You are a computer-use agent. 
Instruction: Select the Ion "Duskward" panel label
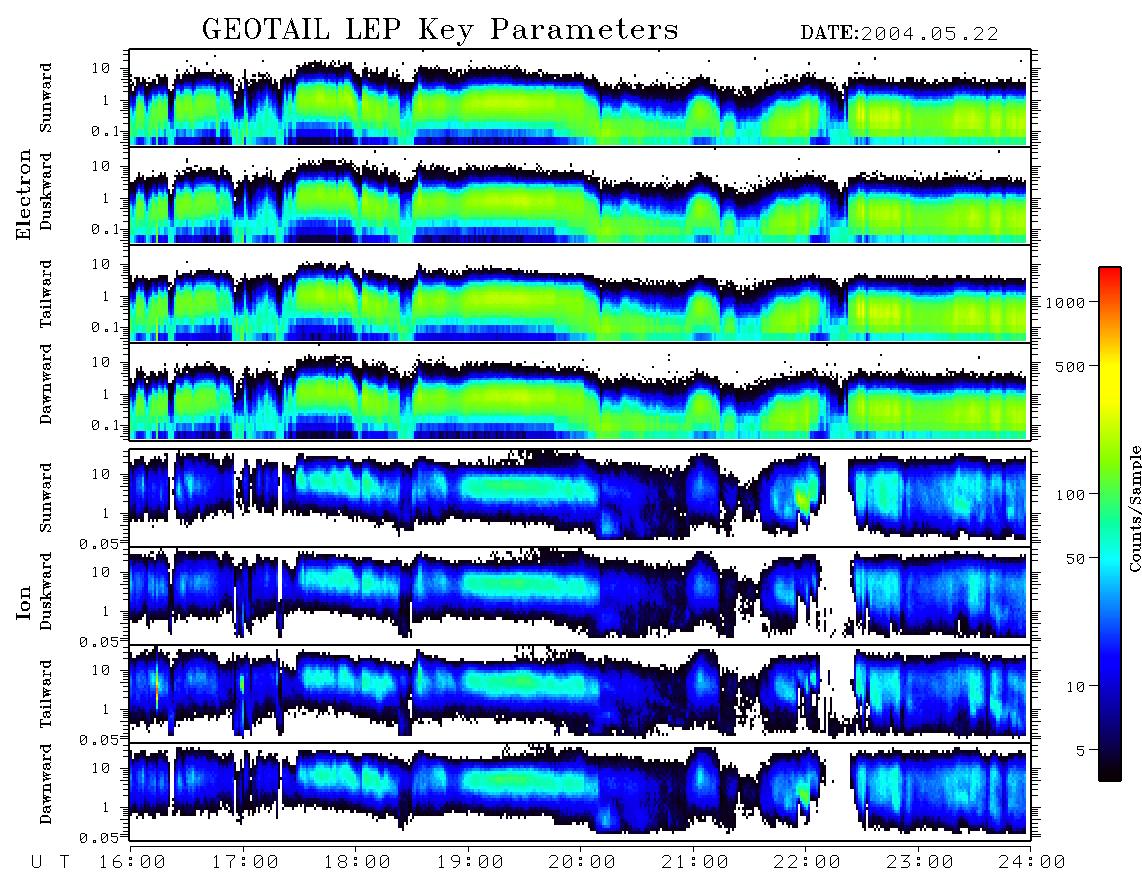click(46, 592)
